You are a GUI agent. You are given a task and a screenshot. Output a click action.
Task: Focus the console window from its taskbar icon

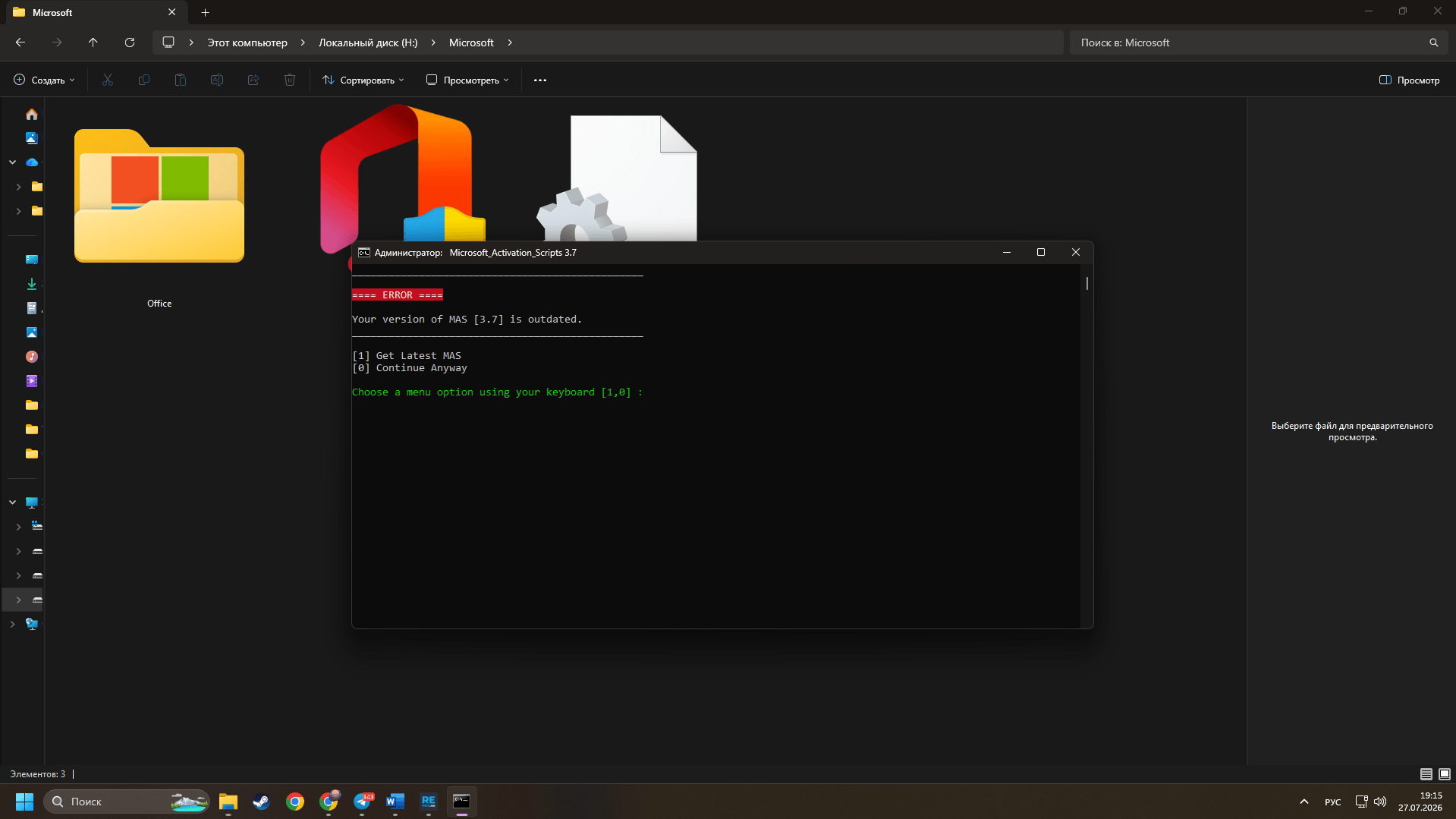461,802
